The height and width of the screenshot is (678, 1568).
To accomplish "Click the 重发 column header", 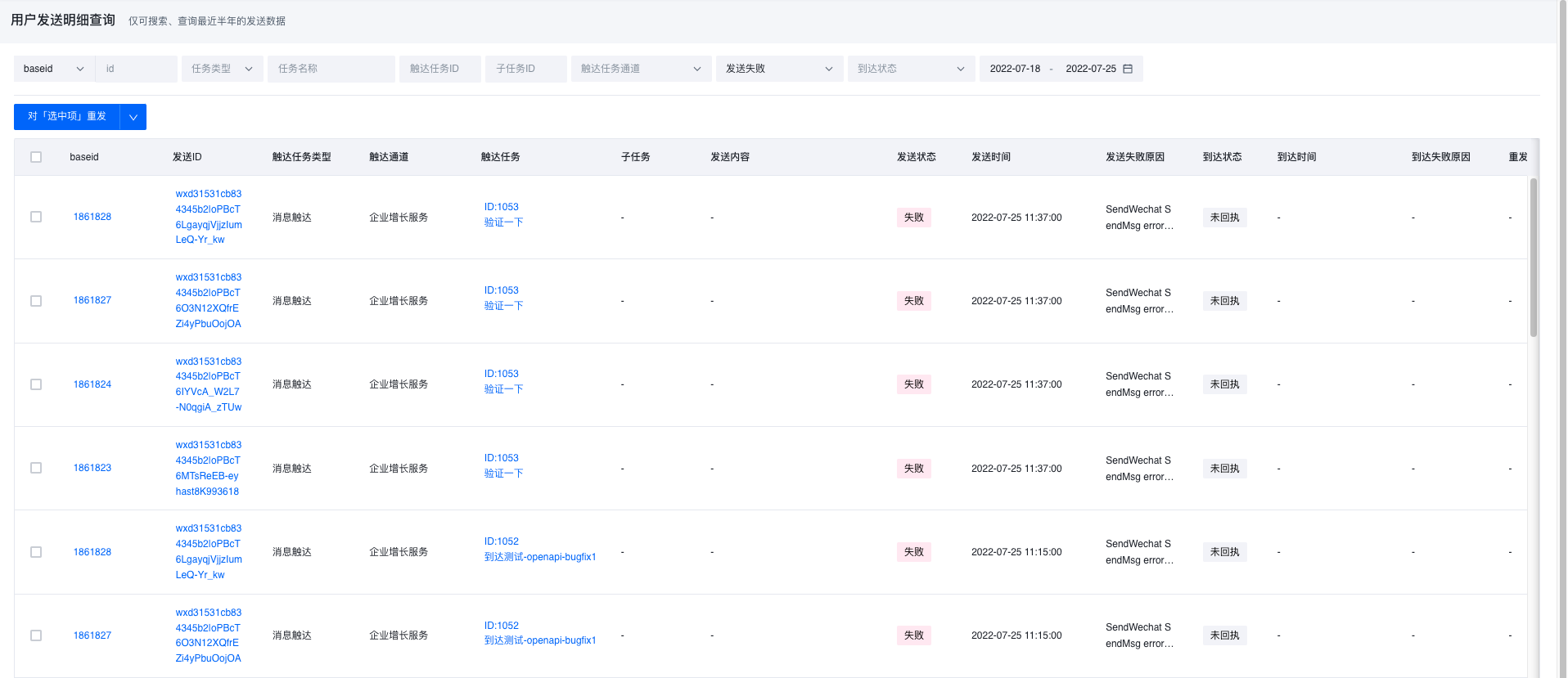I will tap(1518, 157).
